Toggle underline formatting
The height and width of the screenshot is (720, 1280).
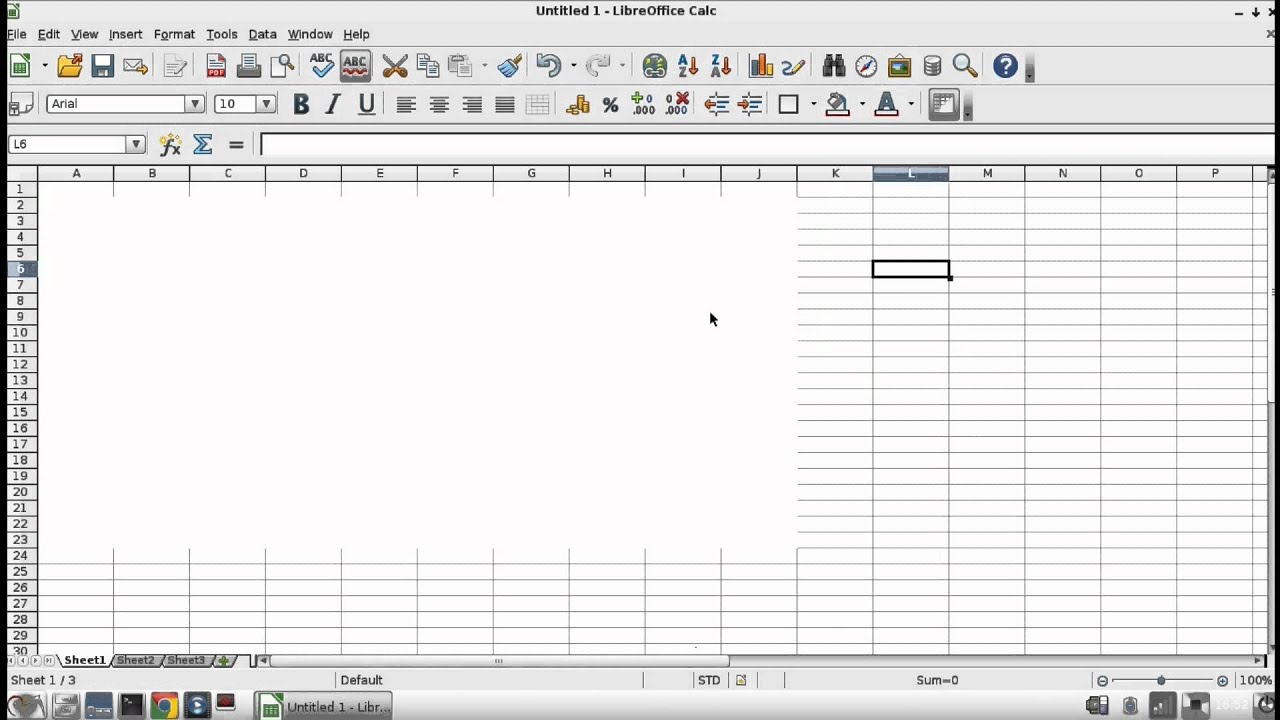point(366,104)
